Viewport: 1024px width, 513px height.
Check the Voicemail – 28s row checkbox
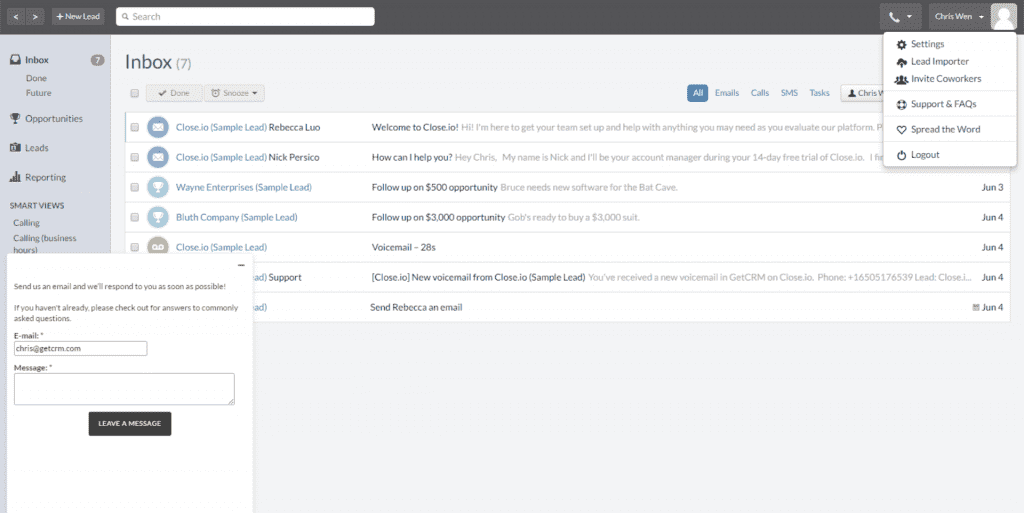point(135,247)
